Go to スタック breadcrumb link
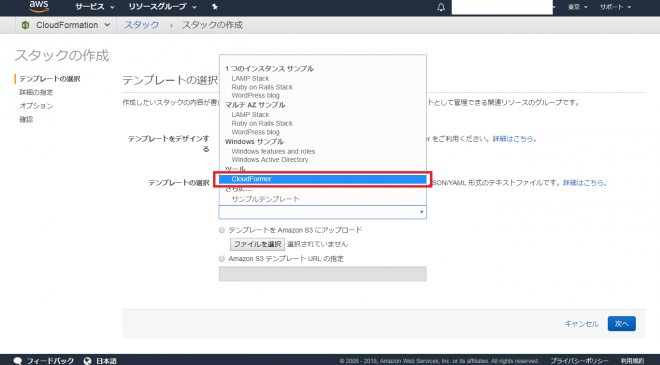 [x=141, y=25]
